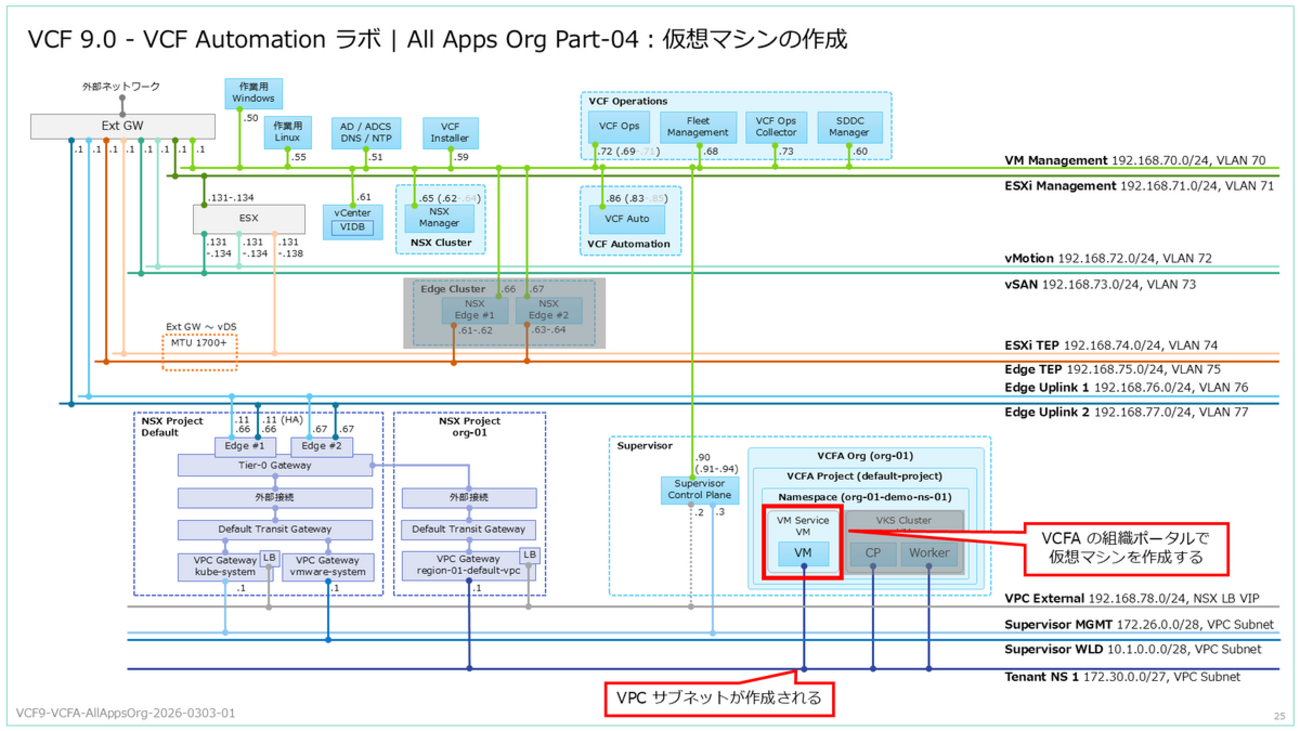Click the Supervisor WLD 10.1.0.0.0/28 label
1300x731 pixels.
point(1135,651)
